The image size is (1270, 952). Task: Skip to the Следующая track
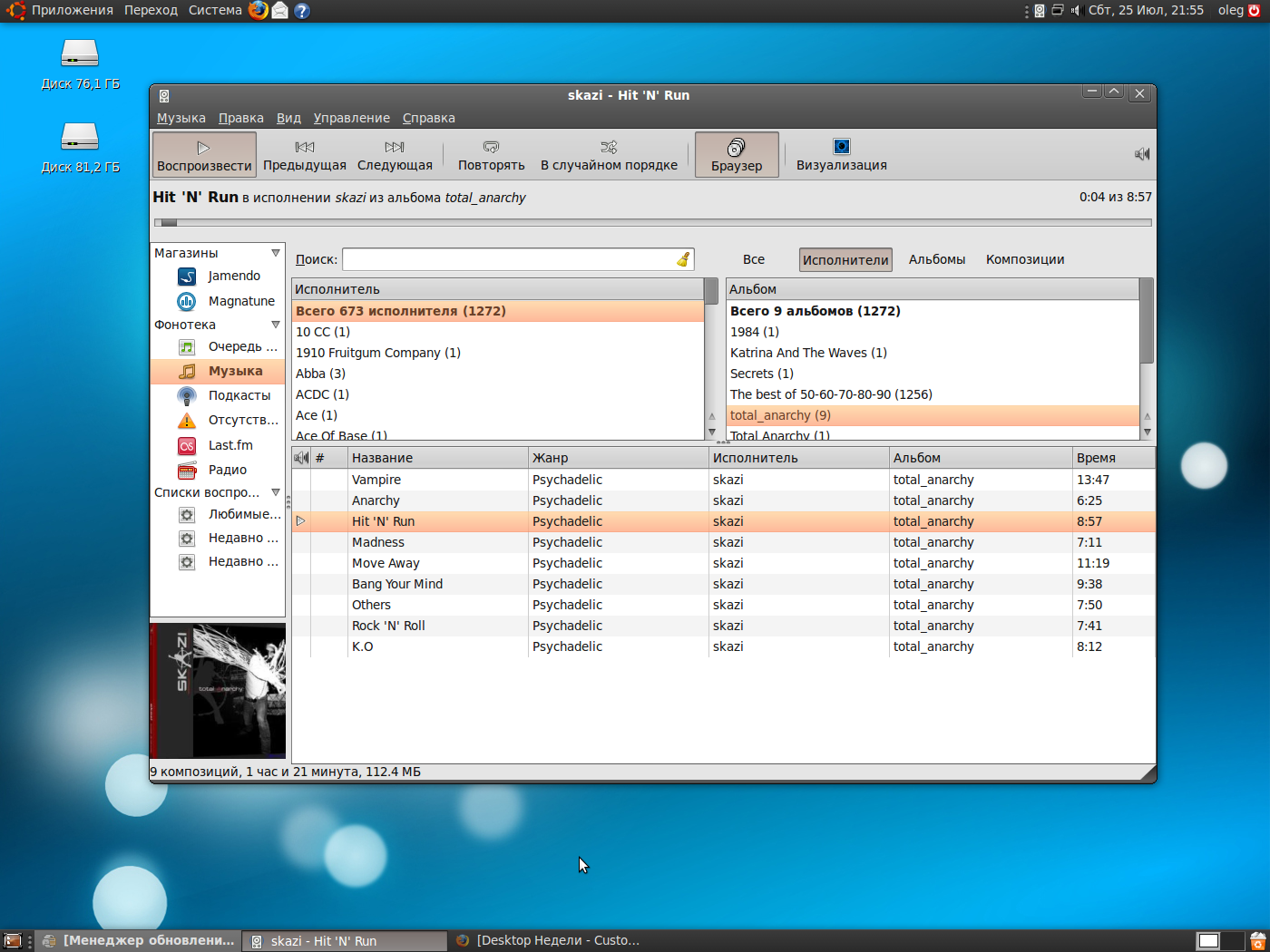395,154
